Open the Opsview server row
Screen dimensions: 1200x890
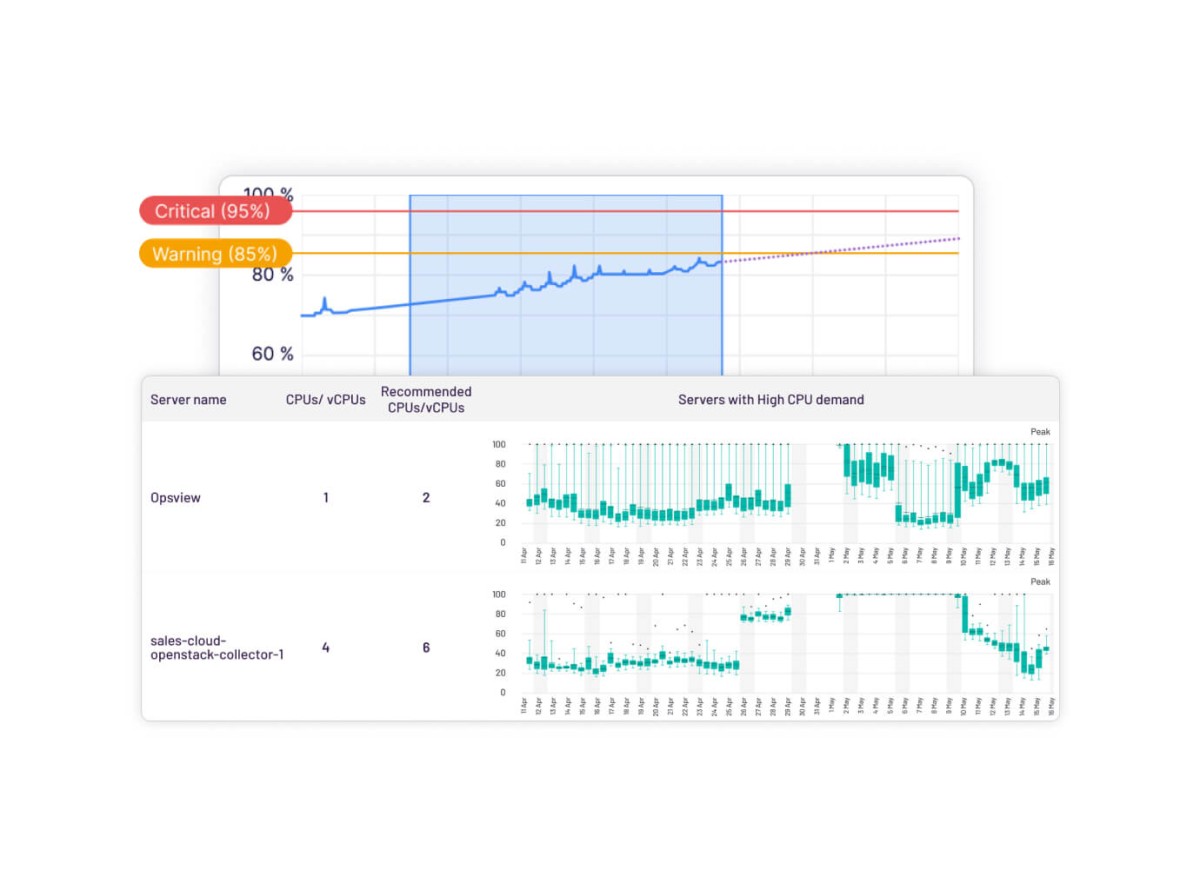tap(175, 497)
